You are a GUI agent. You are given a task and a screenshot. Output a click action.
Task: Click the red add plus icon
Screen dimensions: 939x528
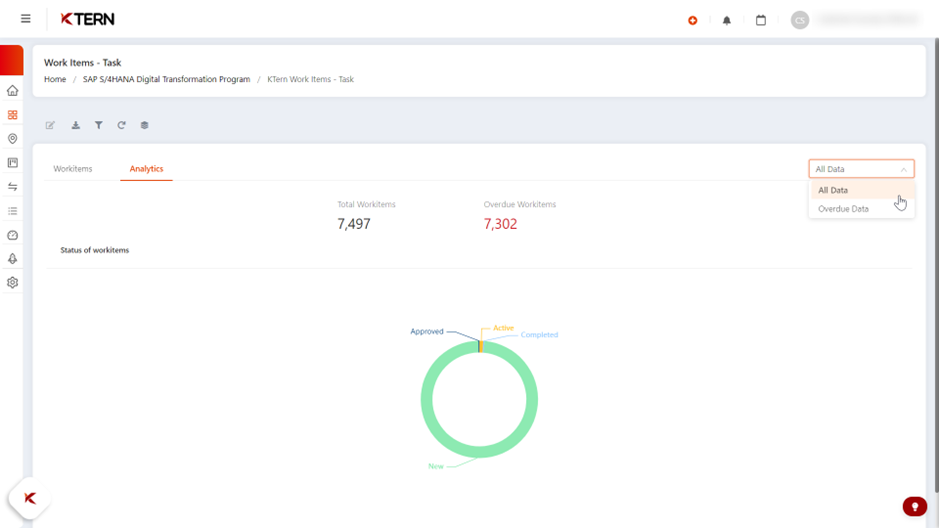692,20
